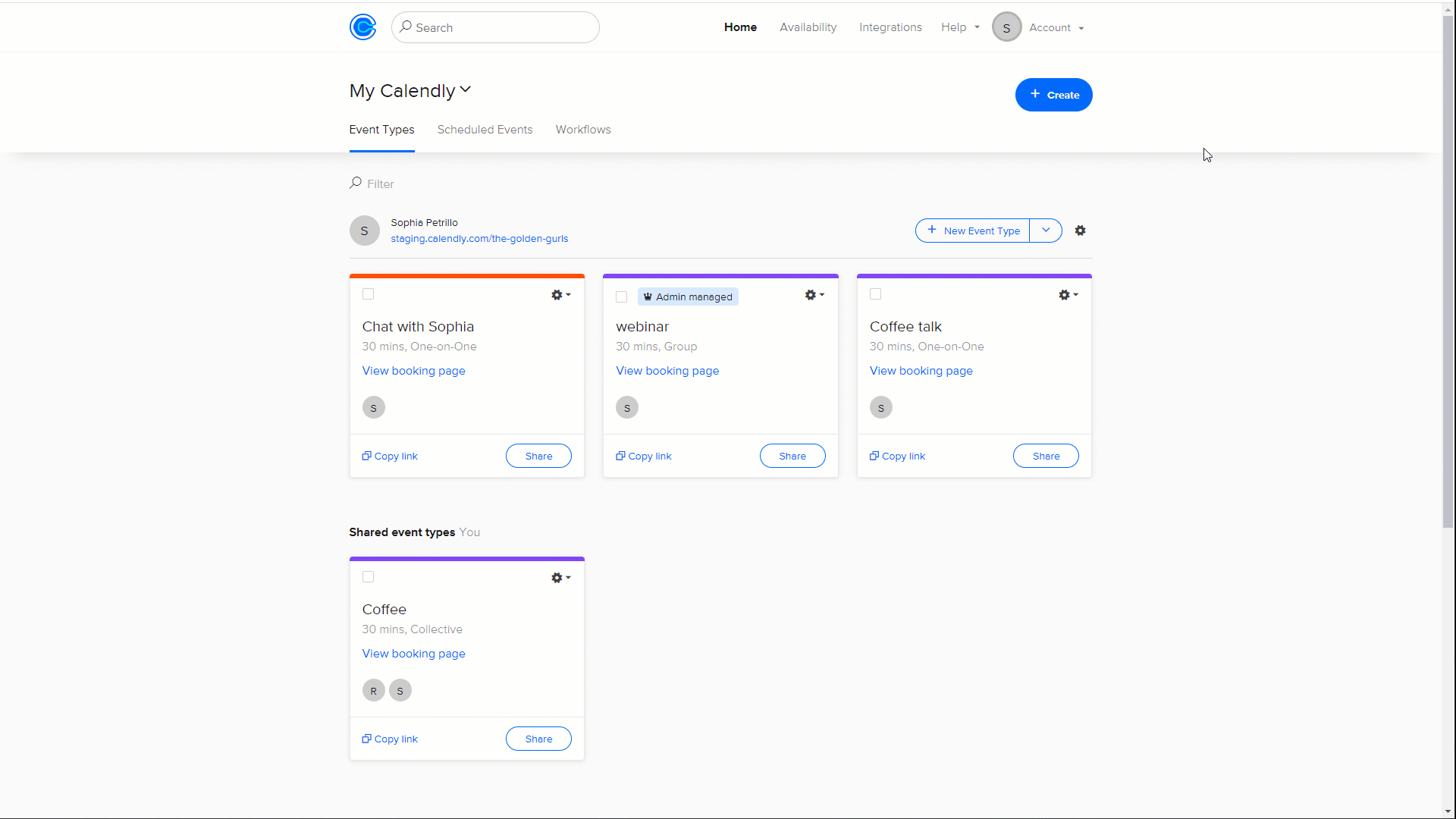This screenshot has width=1456, height=819.
Task: Open gear menu on webinar card
Action: [814, 295]
